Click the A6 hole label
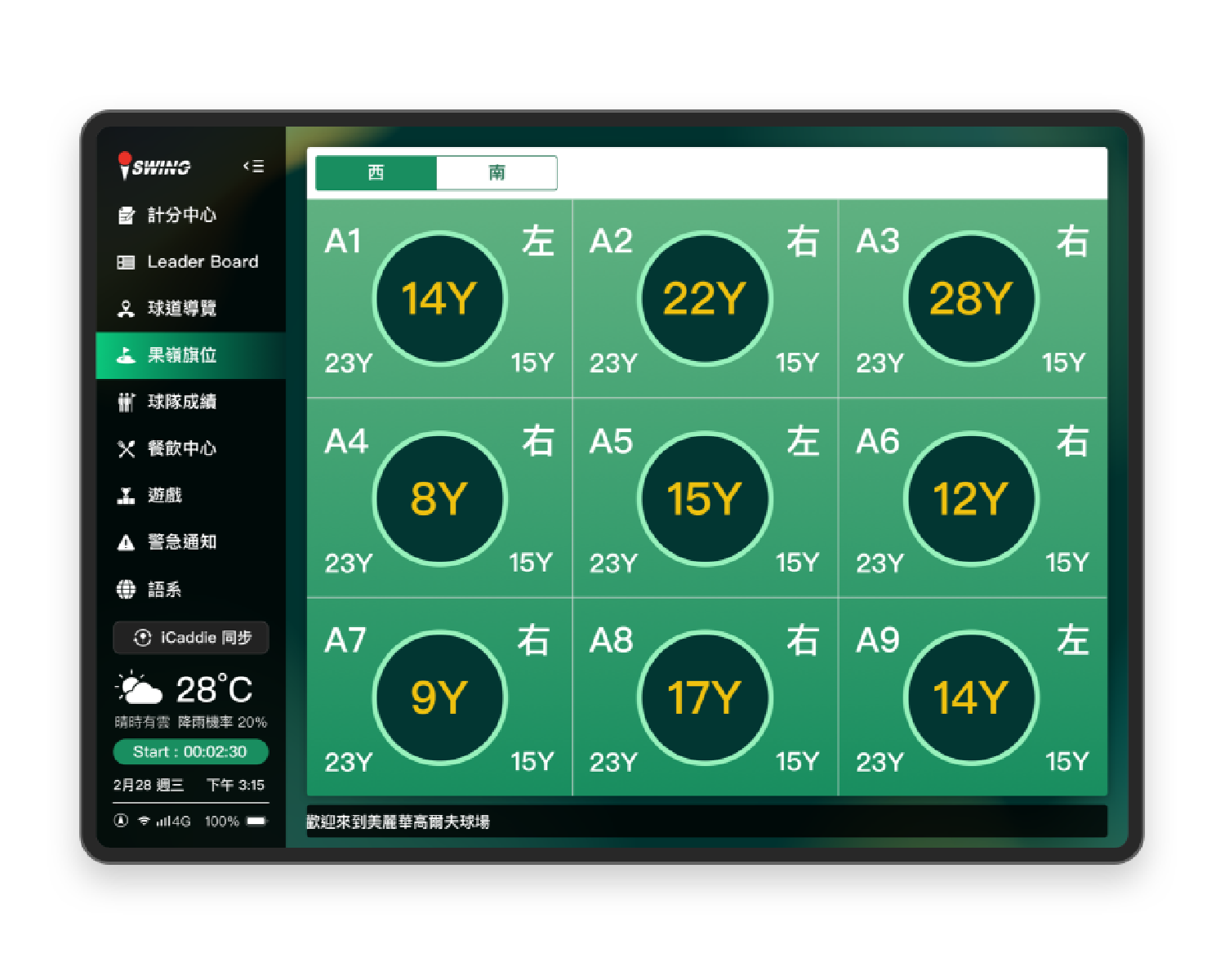 [878, 442]
